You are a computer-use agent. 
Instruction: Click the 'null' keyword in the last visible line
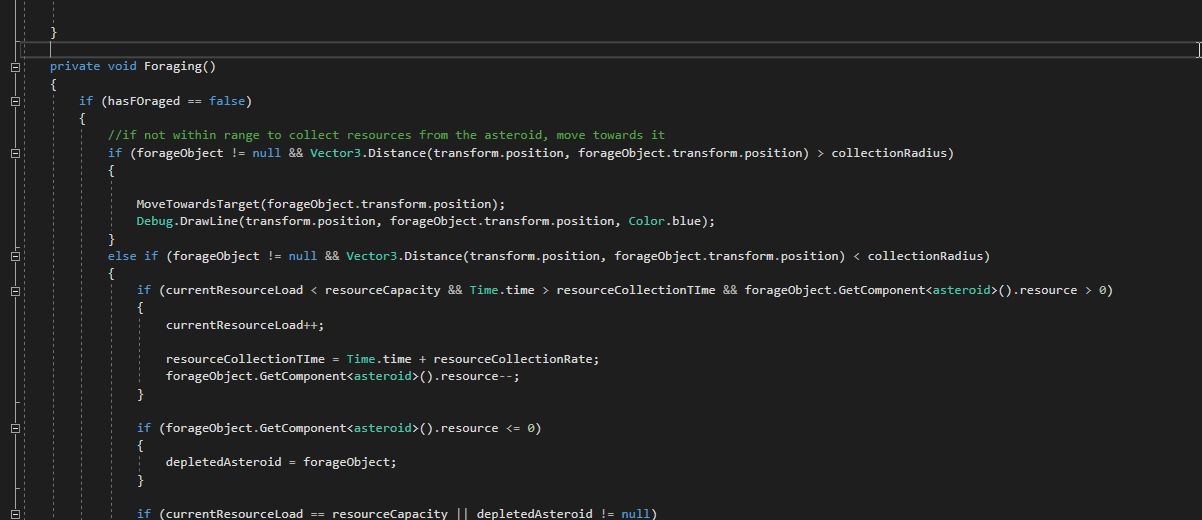tap(635, 513)
